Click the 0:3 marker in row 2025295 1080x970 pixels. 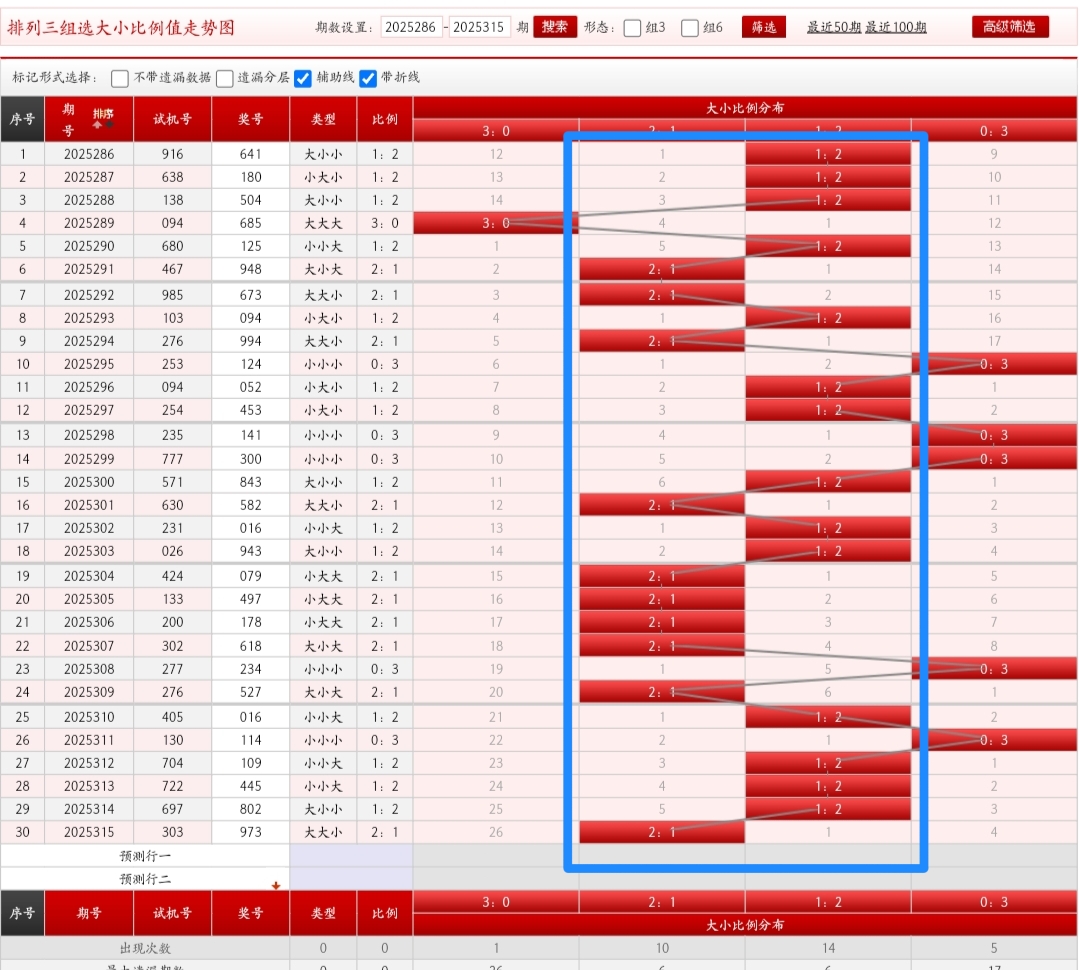point(994,364)
